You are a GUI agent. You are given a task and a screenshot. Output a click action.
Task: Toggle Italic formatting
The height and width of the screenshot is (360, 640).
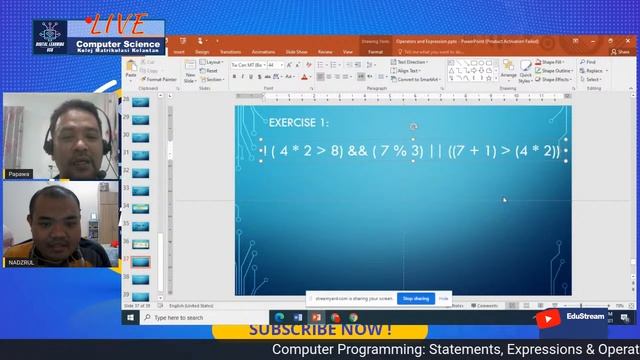(x=242, y=77)
